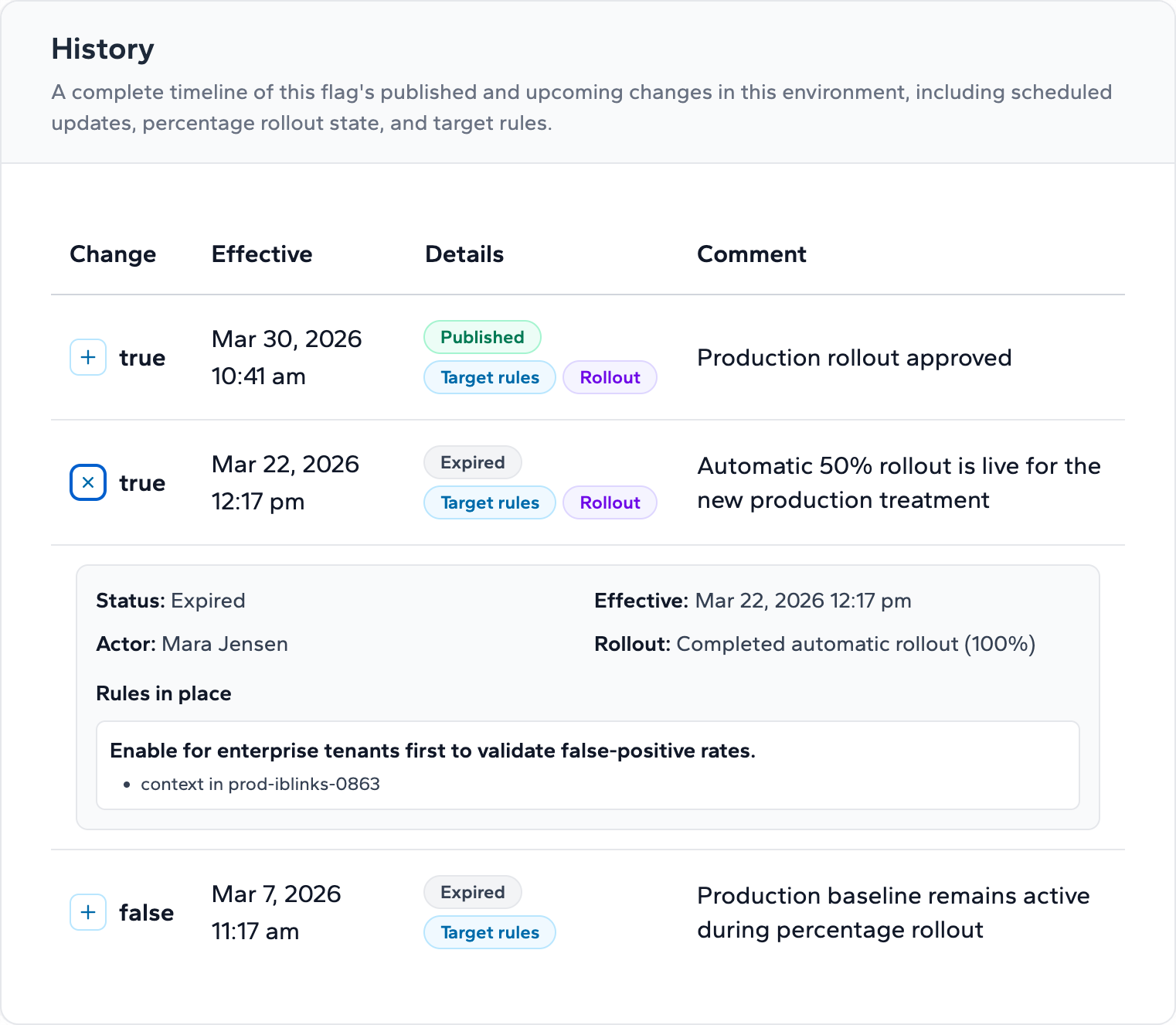Select the Rollout badge in the Mar 22 row

610,502
